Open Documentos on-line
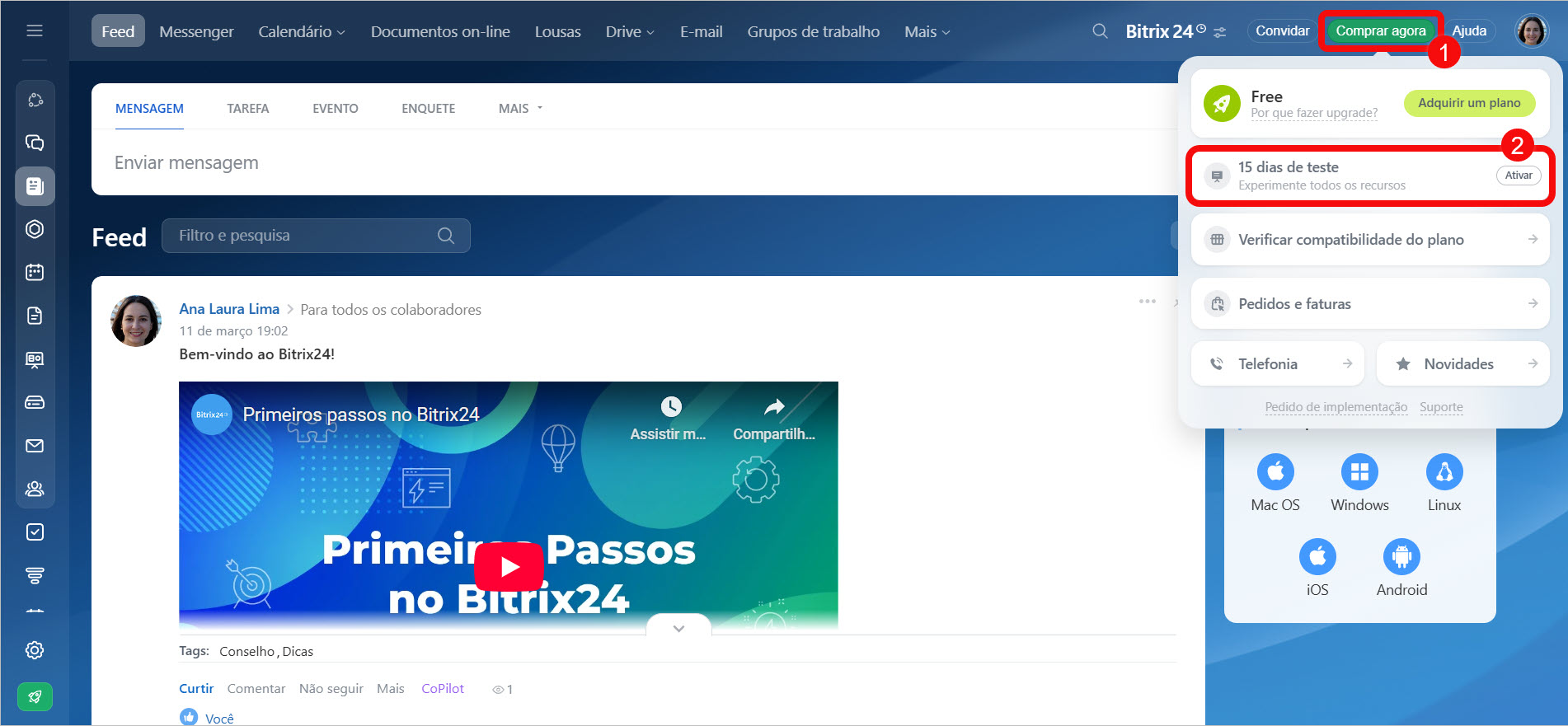 440,31
